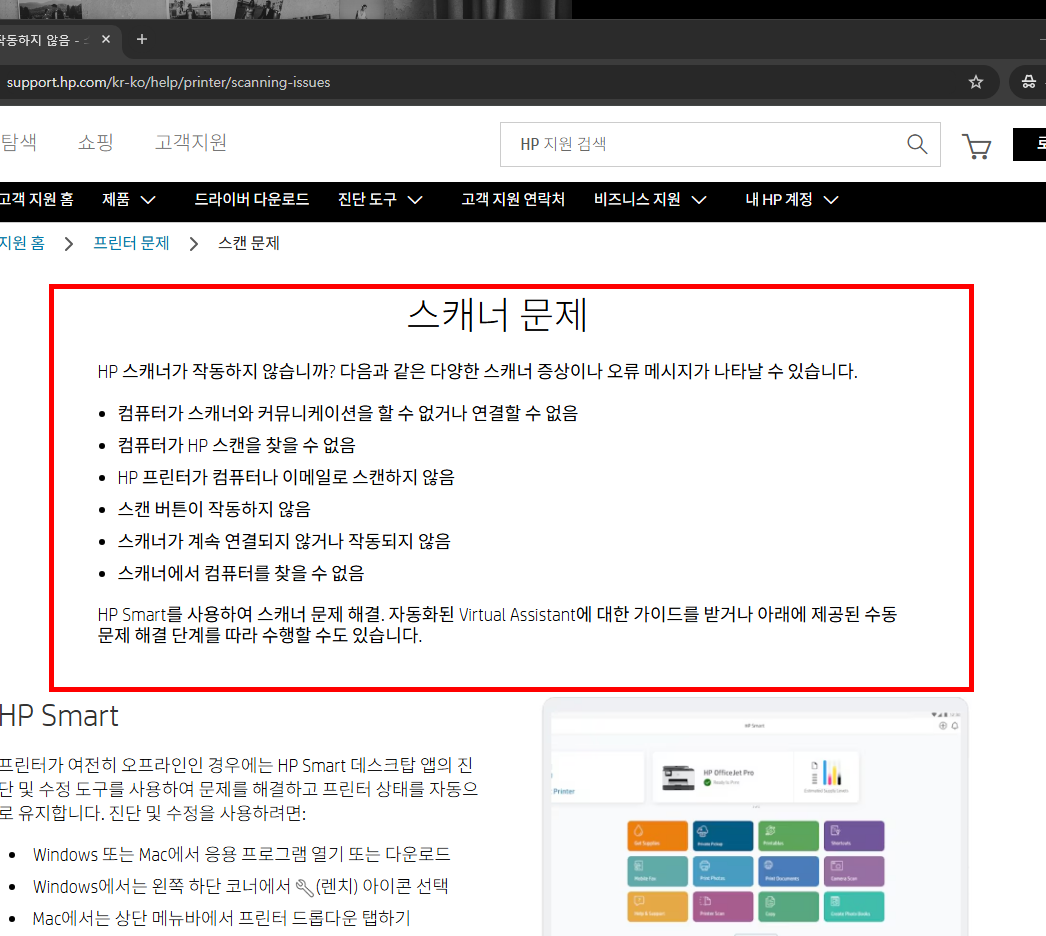This screenshot has height=936, width=1046.
Task: Click inside the HP 지원 검색 input field
Action: 700,144
